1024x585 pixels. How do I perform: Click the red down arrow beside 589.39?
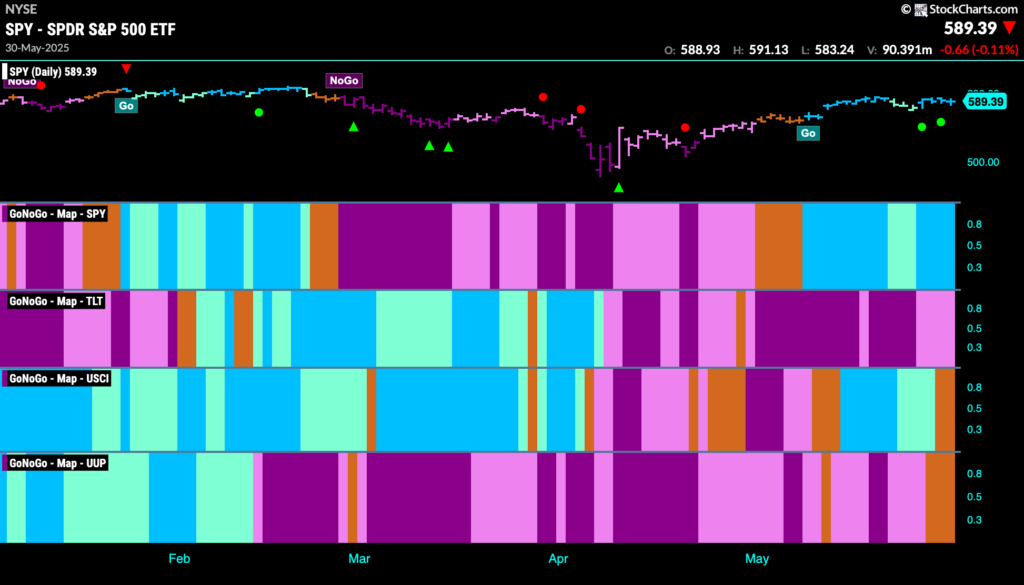(1010, 28)
